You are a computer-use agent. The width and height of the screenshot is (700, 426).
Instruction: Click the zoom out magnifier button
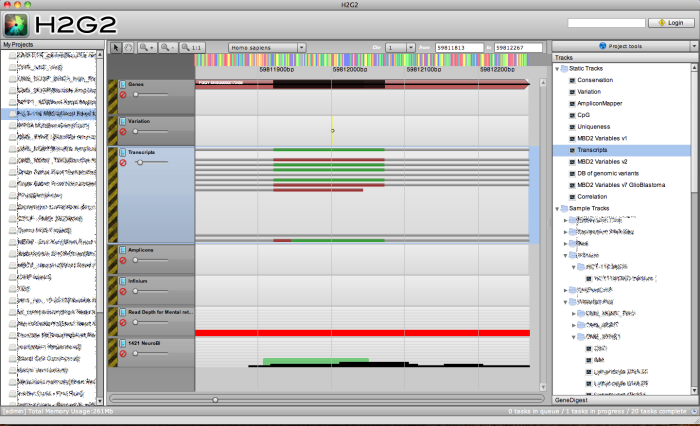[166, 47]
